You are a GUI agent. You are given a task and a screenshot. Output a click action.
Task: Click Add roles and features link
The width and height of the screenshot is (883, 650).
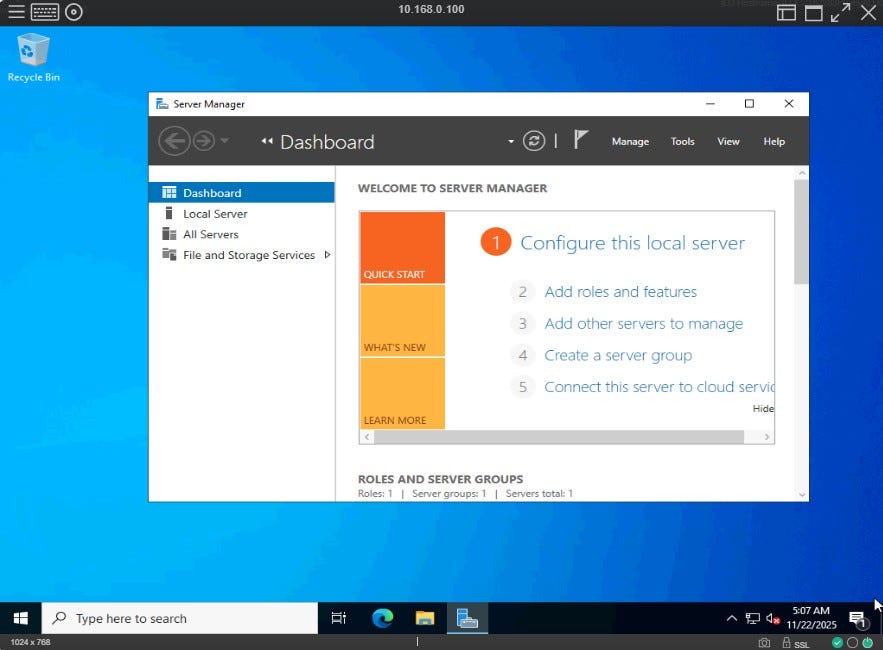pos(620,292)
